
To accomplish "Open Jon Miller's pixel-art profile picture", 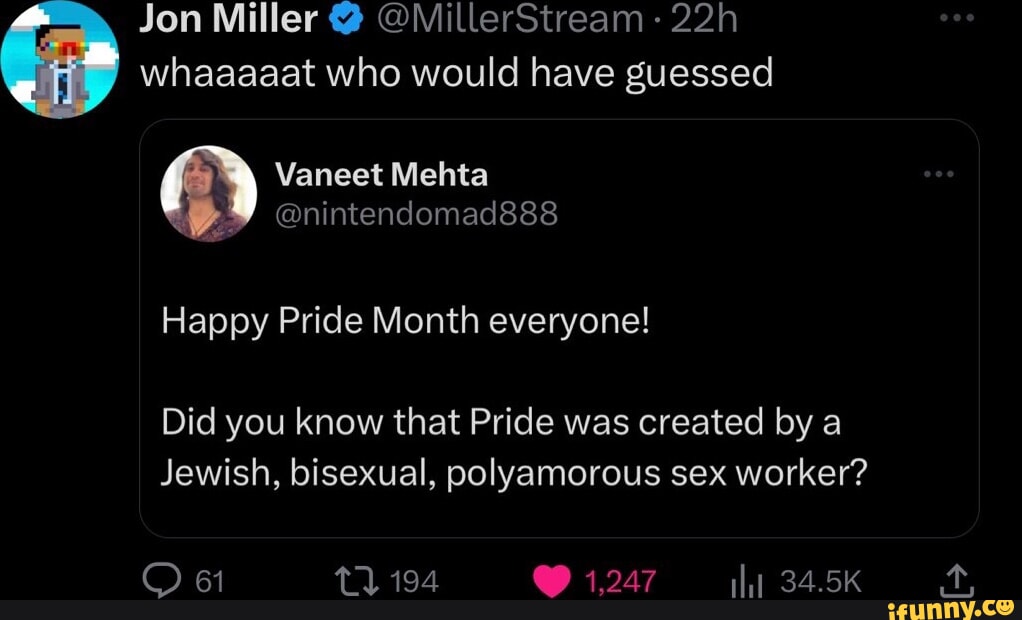I will (x=61, y=60).
